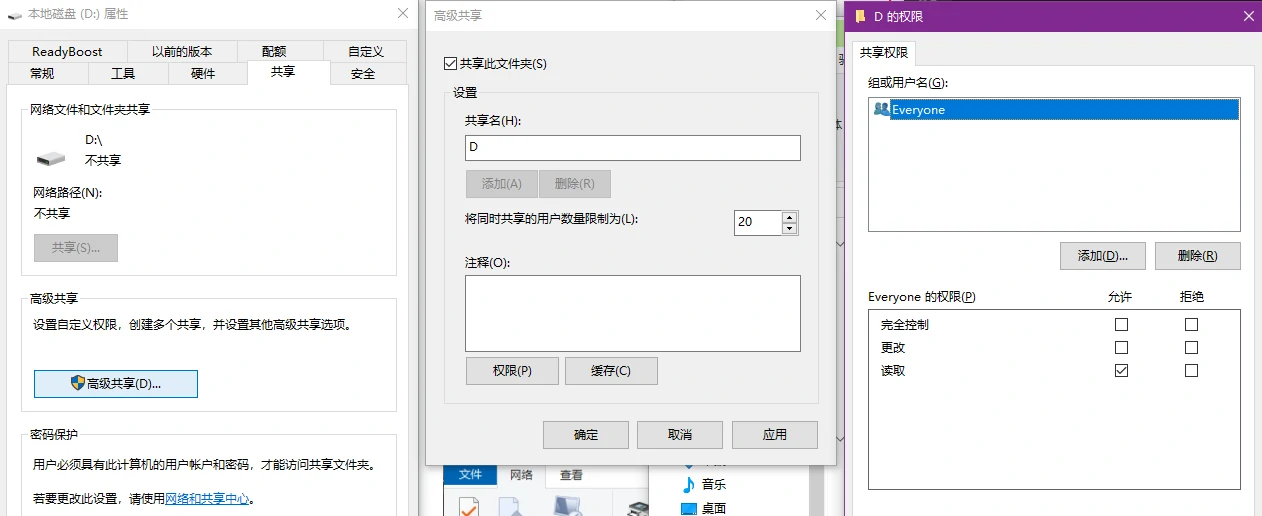Click the Music folder icon
The height and width of the screenshot is (516, 1262).
688,485
